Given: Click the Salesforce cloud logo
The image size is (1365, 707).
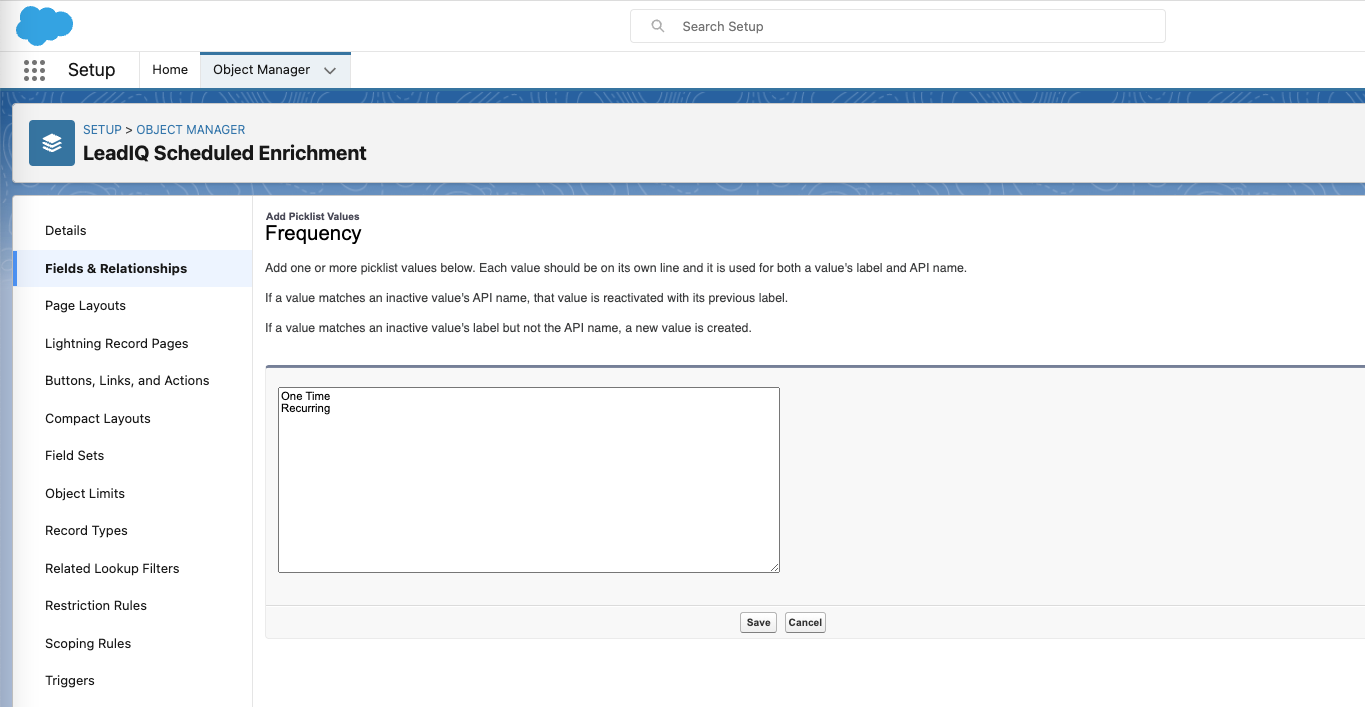Looking at the screenshot, I should [x=45, y=25].
